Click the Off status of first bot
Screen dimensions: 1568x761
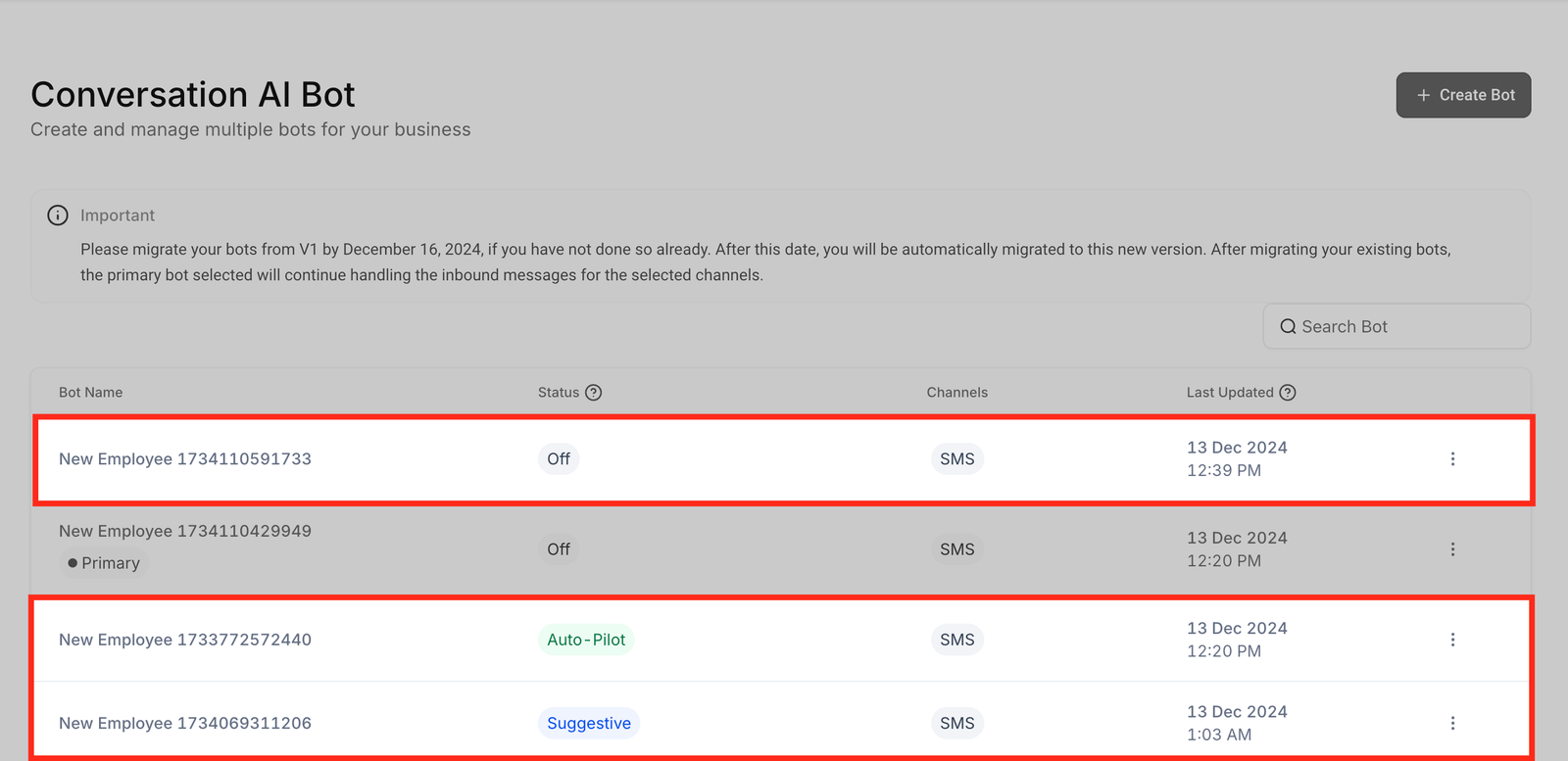559,458
